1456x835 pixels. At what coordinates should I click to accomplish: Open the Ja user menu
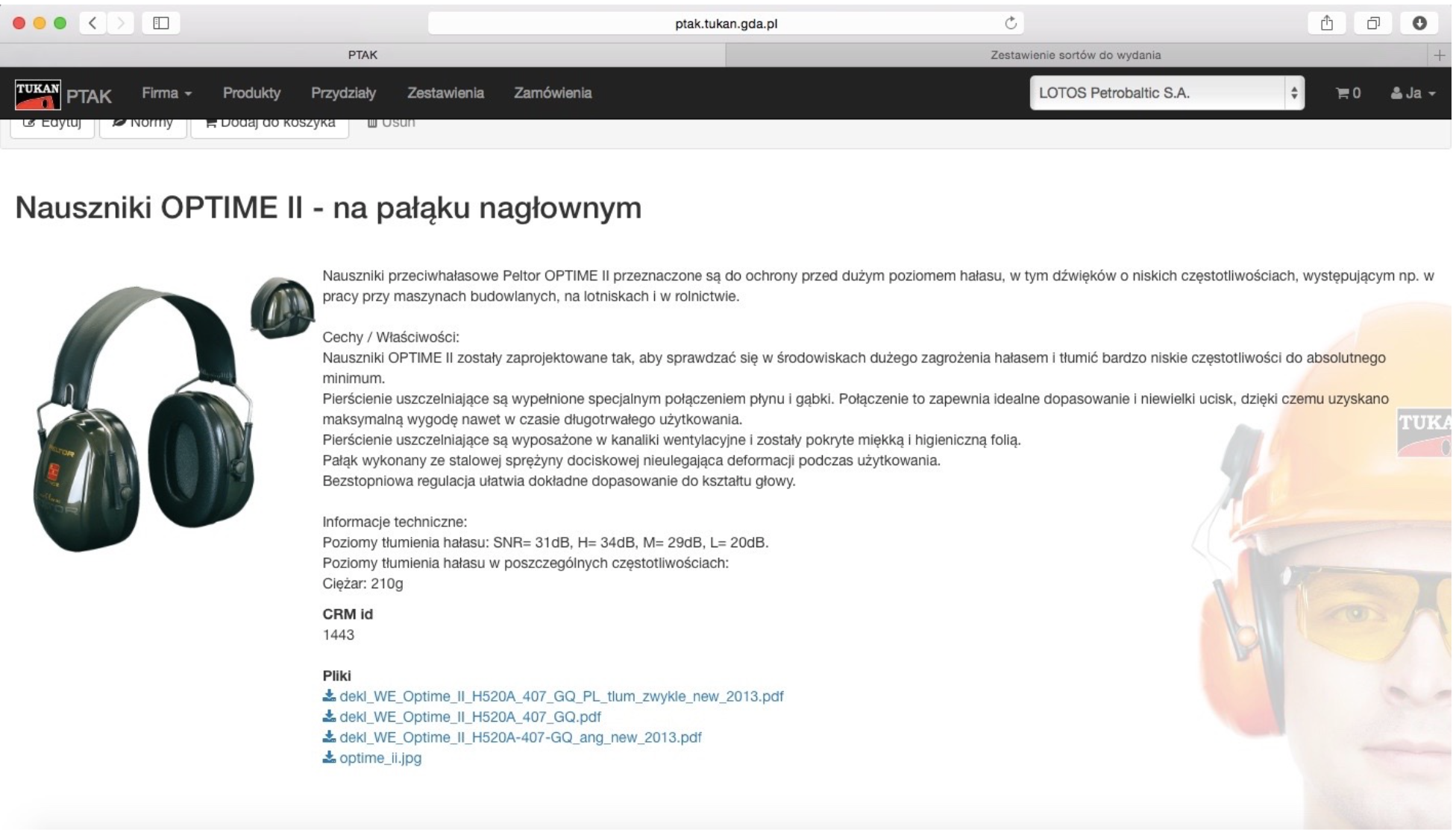1413,93
